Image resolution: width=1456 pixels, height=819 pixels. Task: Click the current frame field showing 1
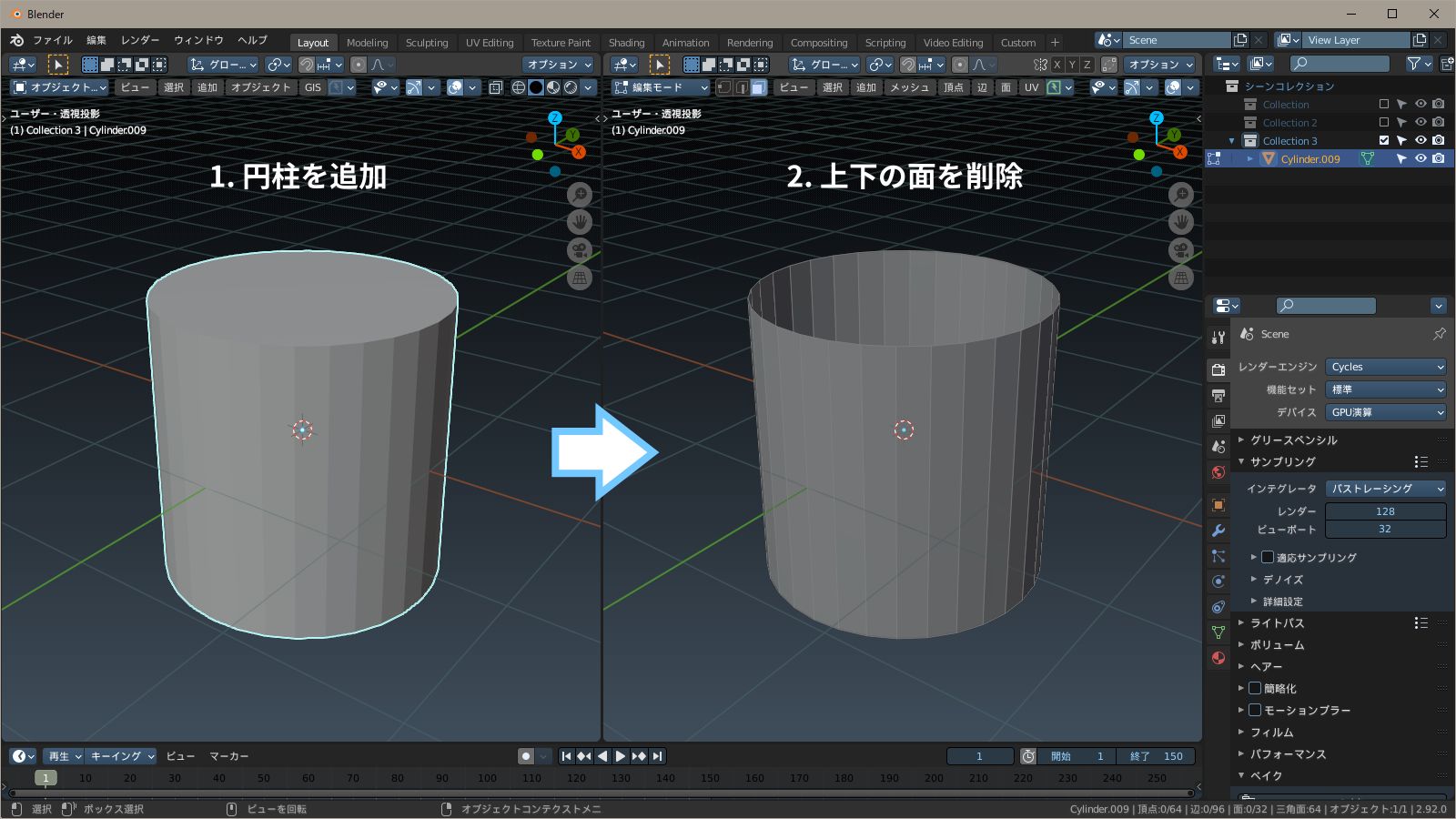979,755
